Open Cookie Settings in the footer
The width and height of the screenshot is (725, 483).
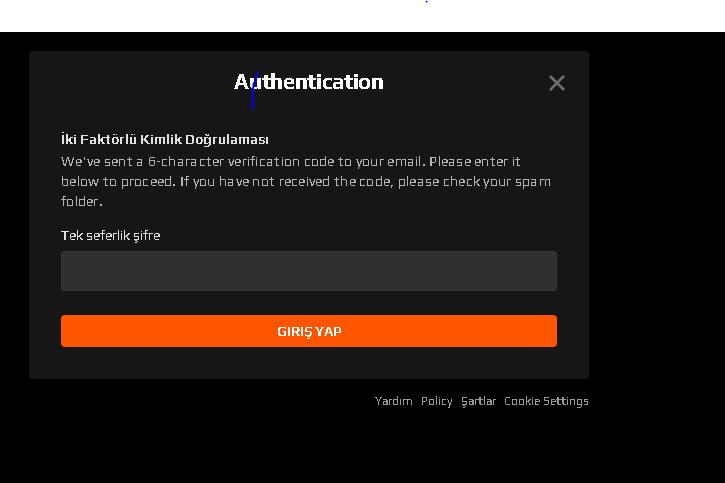[546, 401]
